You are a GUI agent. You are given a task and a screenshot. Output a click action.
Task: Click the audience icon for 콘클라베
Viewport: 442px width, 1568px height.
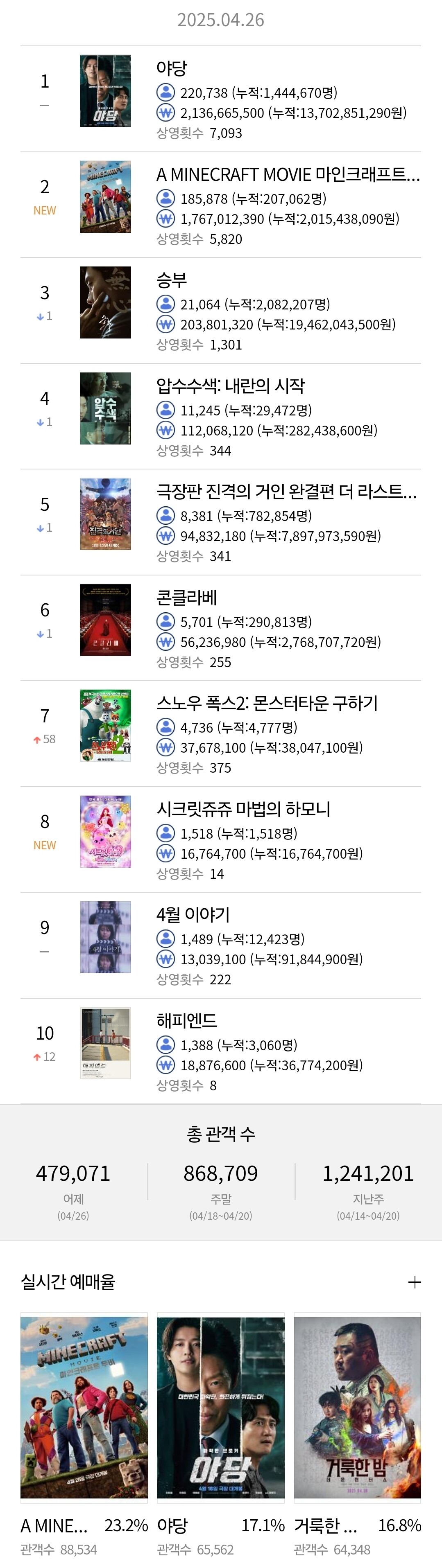(x=165, y=621)
